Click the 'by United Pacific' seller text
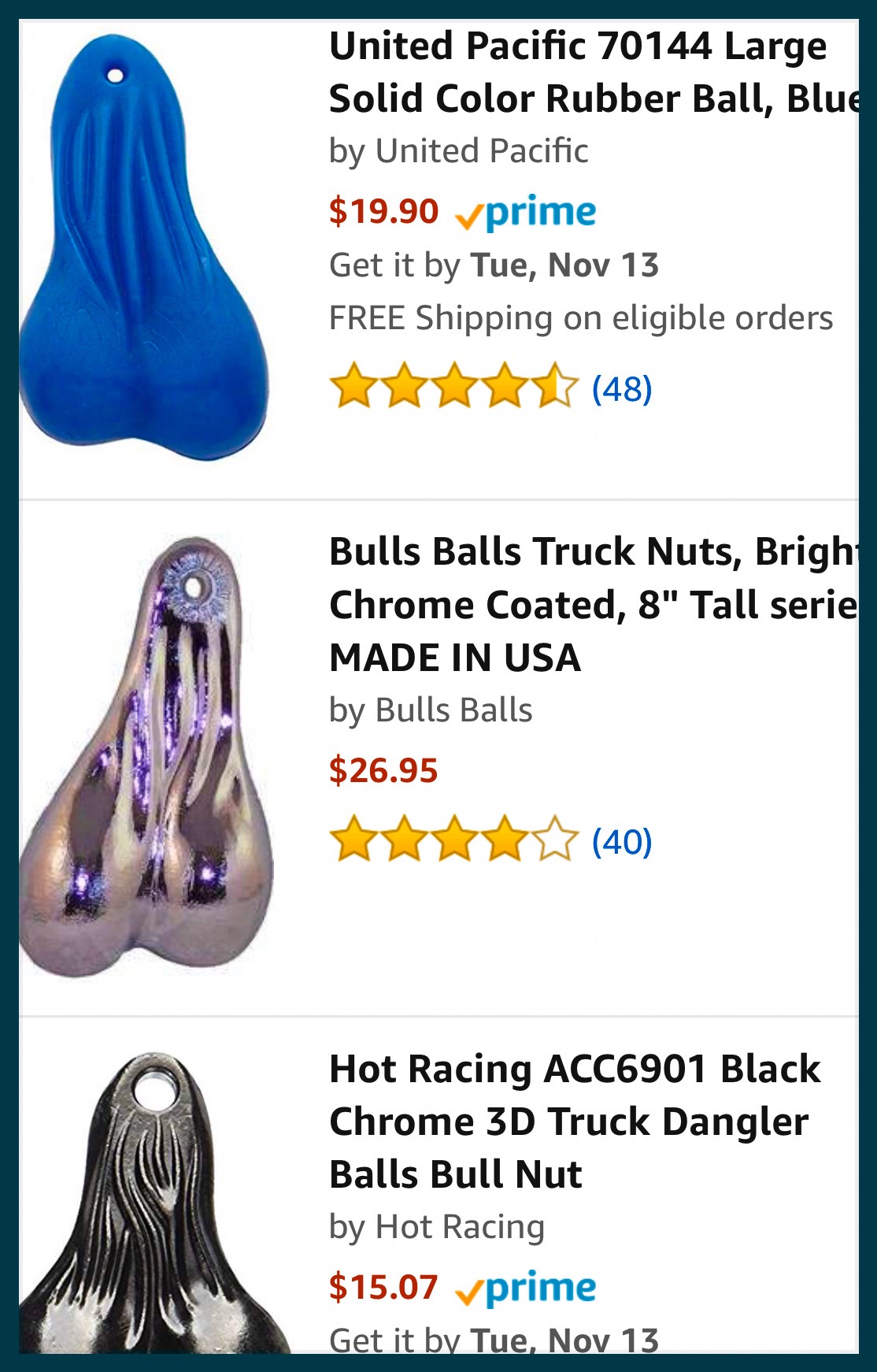 [x=458, y=151]
